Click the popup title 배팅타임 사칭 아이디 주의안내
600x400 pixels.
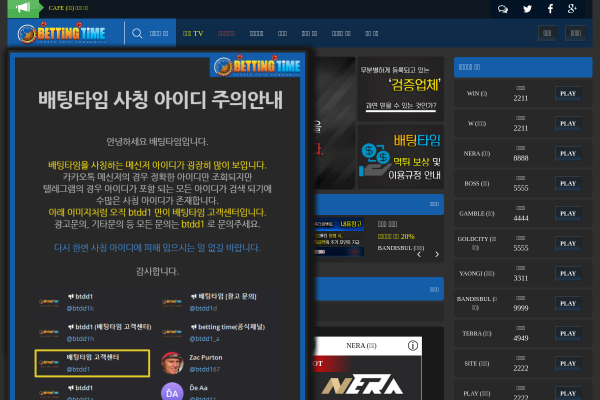point(160,100)
